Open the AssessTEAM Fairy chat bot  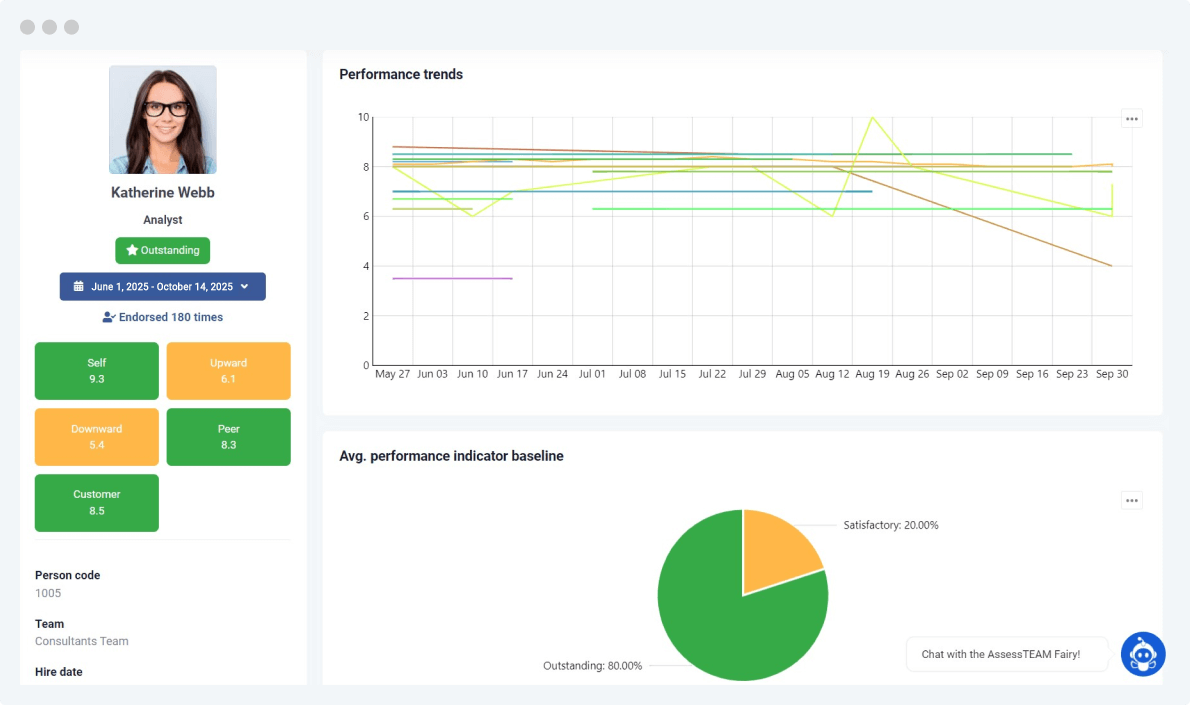(x=1143, y=653)
